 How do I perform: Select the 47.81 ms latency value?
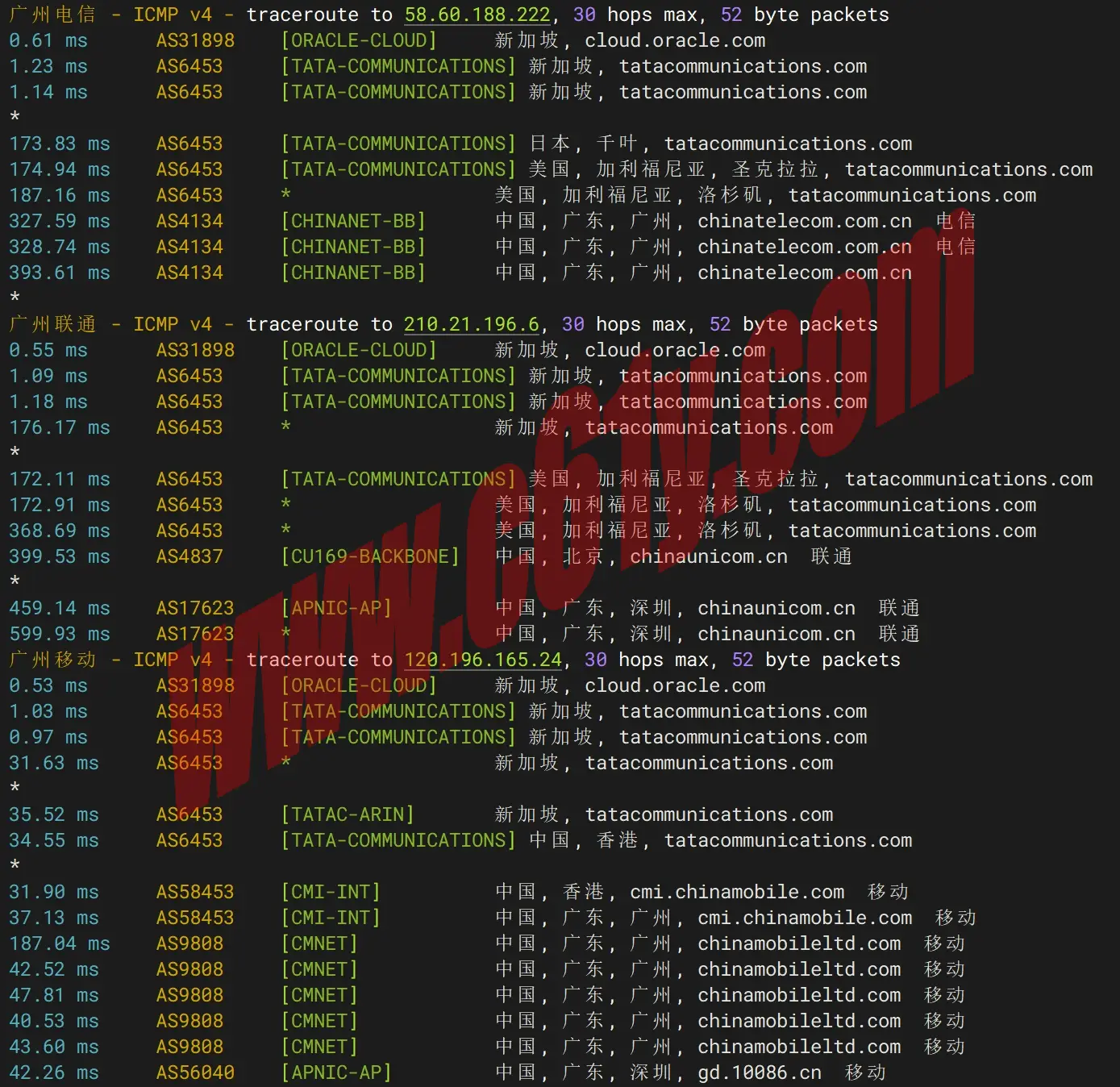coord(54,995)
